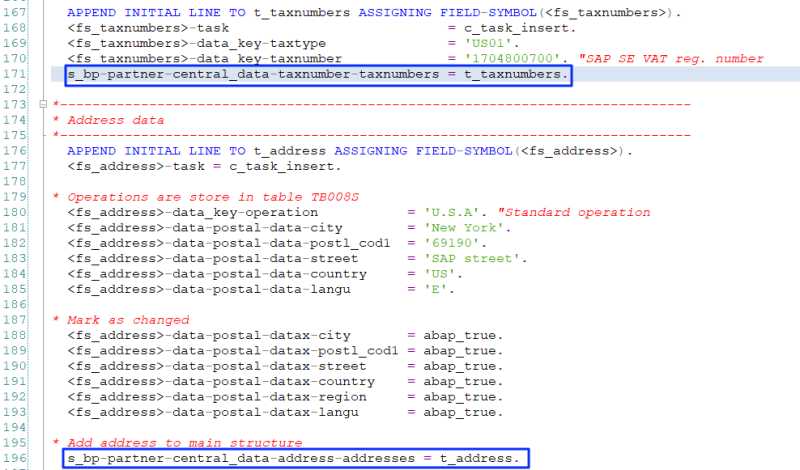Click the "* Address data" comment line
Image resolution: width=800 pixels, height=470 pixels.
coord(109,120)
